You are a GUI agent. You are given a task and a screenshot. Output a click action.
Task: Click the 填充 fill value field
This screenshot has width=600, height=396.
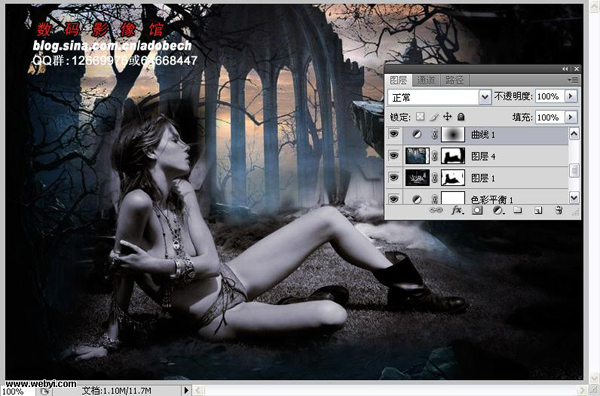549,117
